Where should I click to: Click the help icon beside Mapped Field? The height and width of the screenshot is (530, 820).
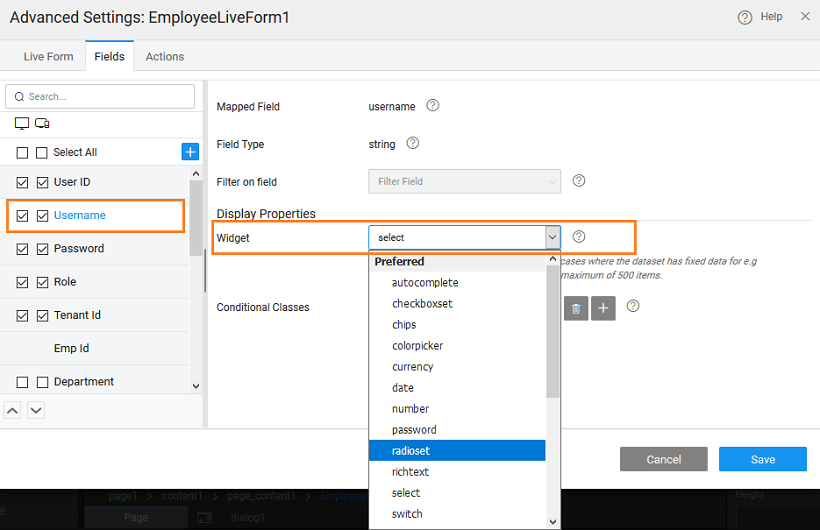coord(433,106)
